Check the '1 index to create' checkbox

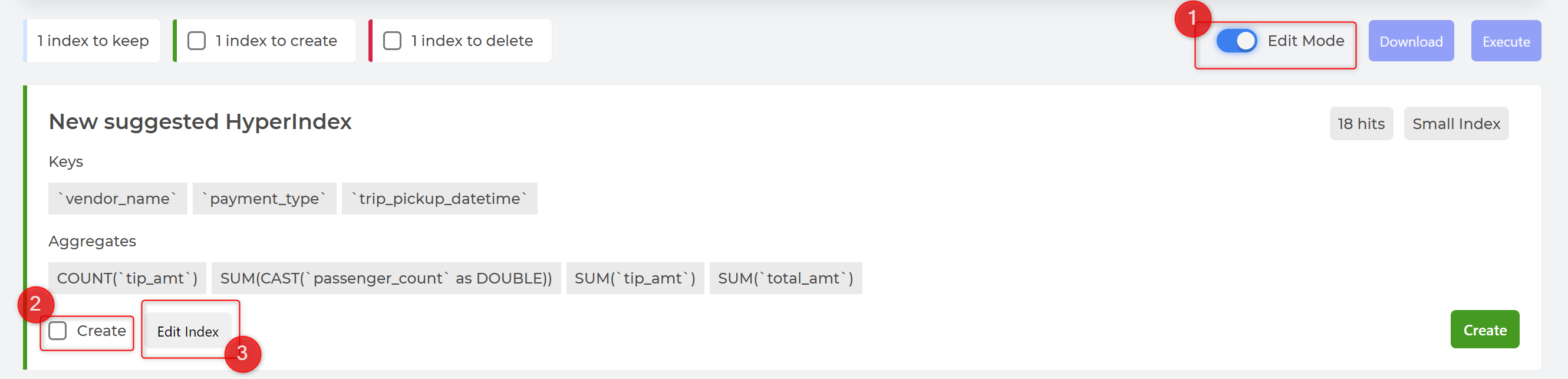(x=196, y=41)
